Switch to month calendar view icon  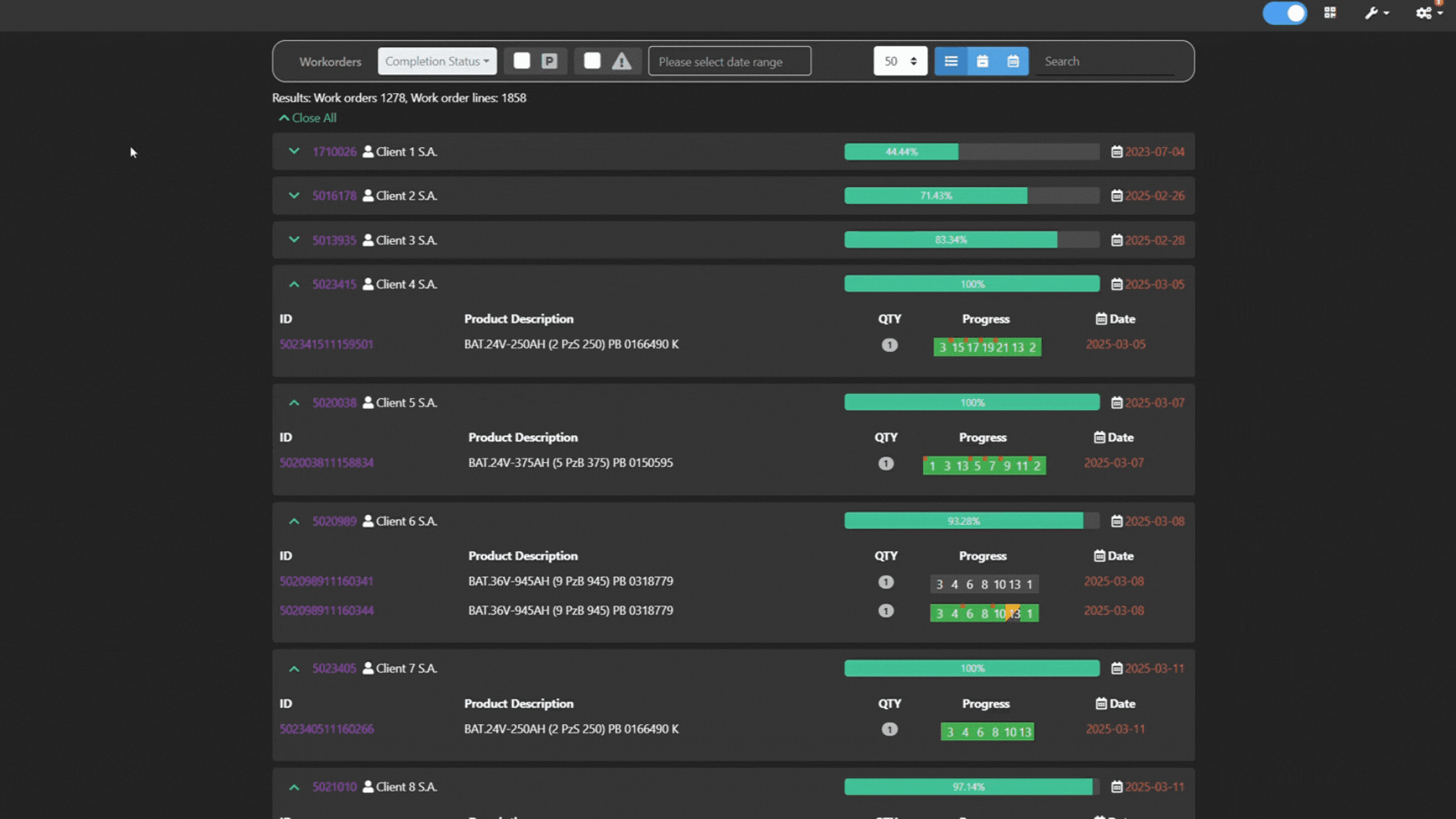(1013, 61)
